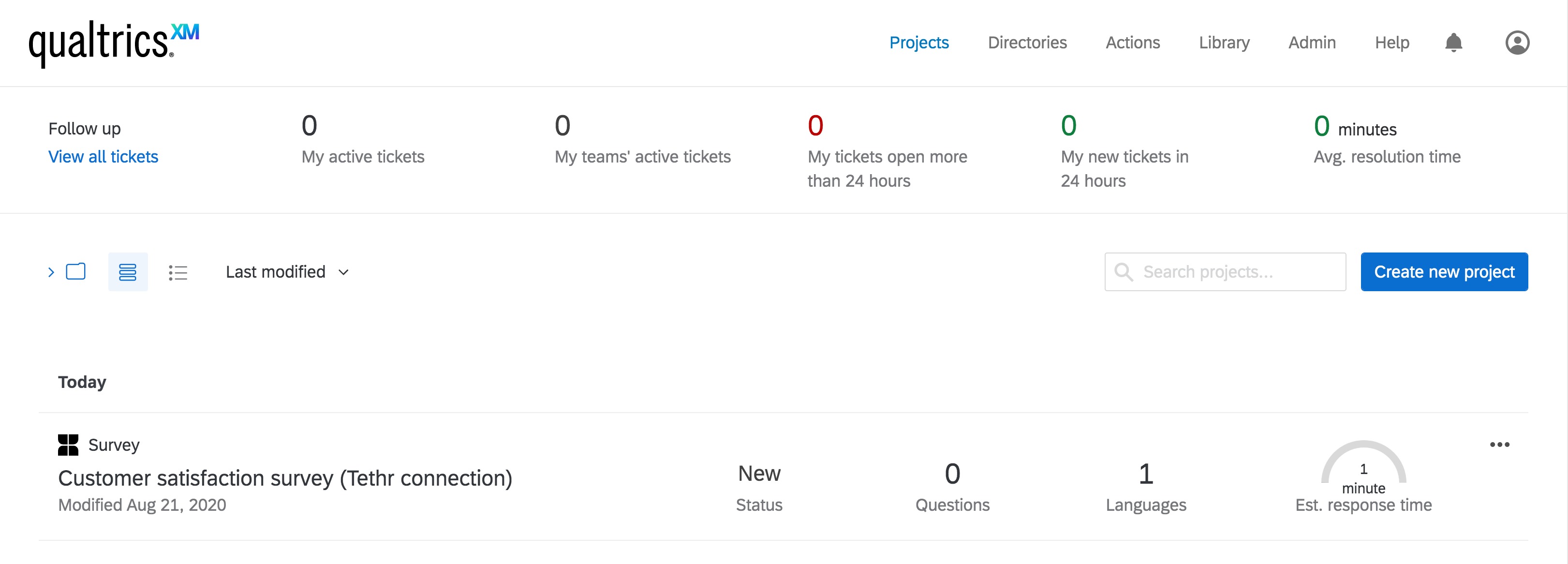Switch to the Directories tab
Image resolution: width=1568 pixels, height=564 pixels.
[1027, 43]
